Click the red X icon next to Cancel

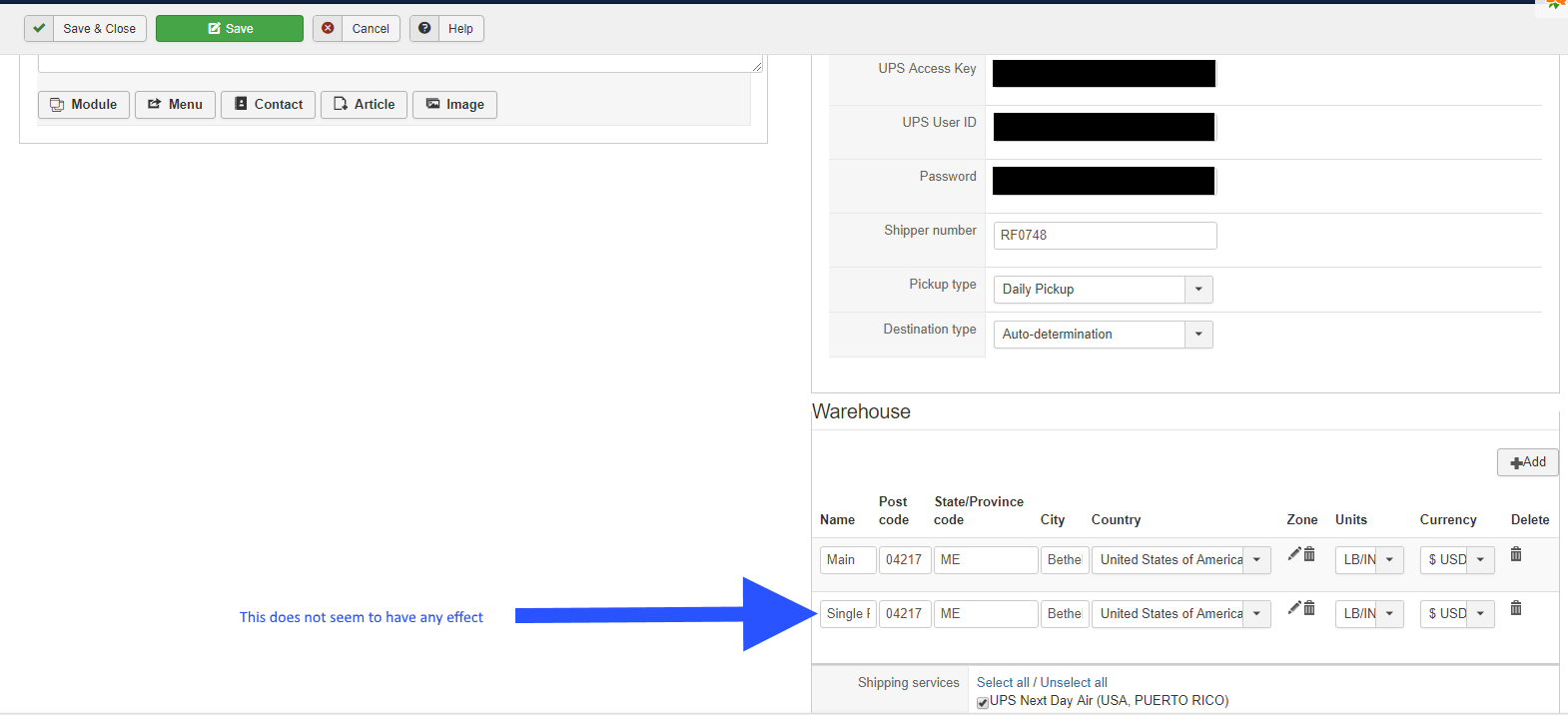click(328, 29)
